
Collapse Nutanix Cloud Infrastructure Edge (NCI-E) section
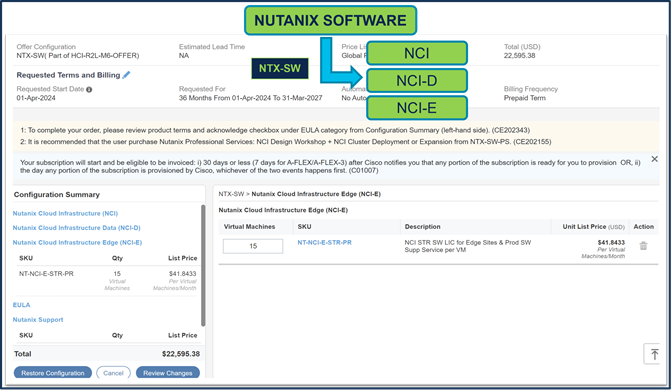(77, 242)
